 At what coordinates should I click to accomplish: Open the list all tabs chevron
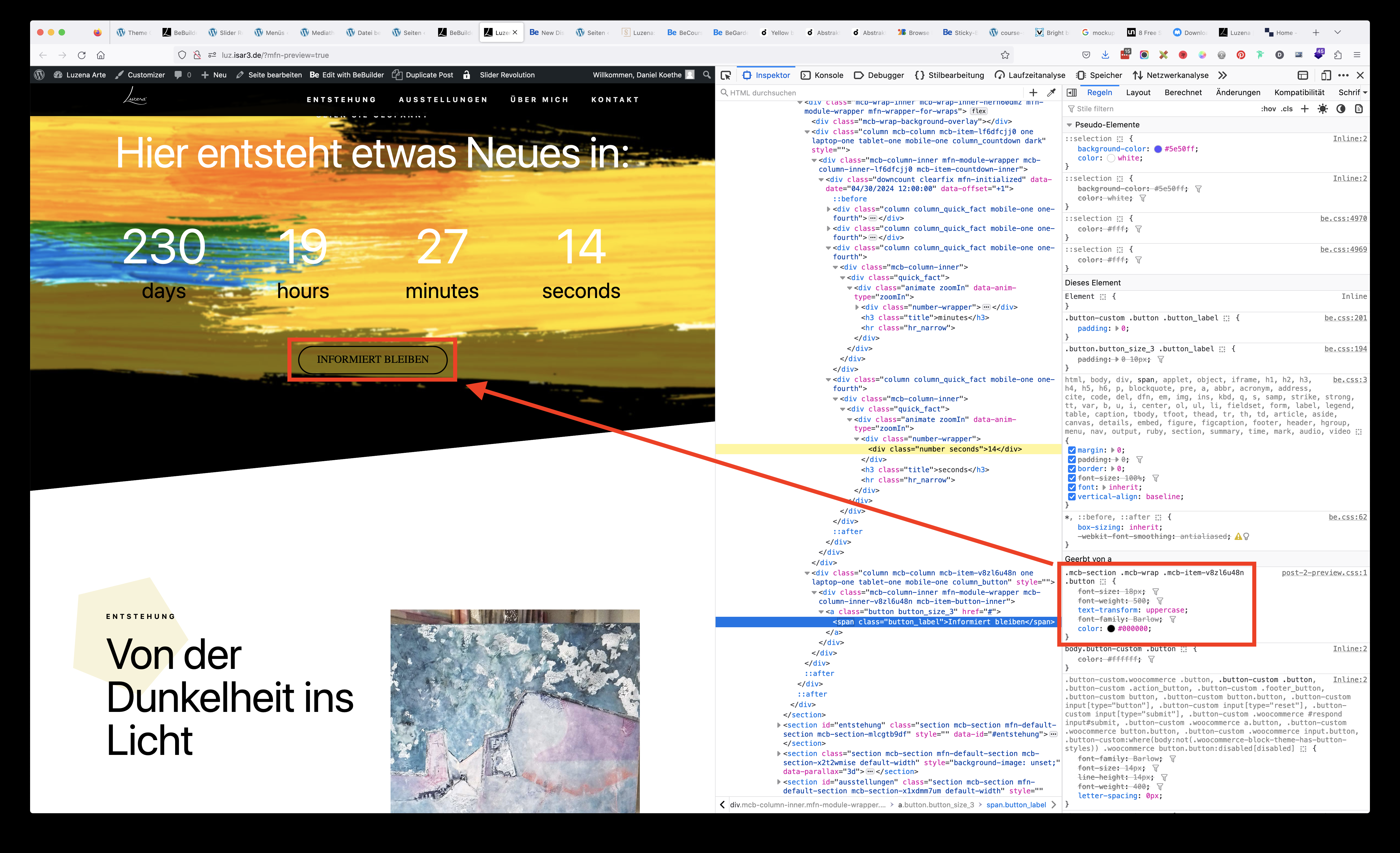pyautogui.click(x=1337, y=33)
